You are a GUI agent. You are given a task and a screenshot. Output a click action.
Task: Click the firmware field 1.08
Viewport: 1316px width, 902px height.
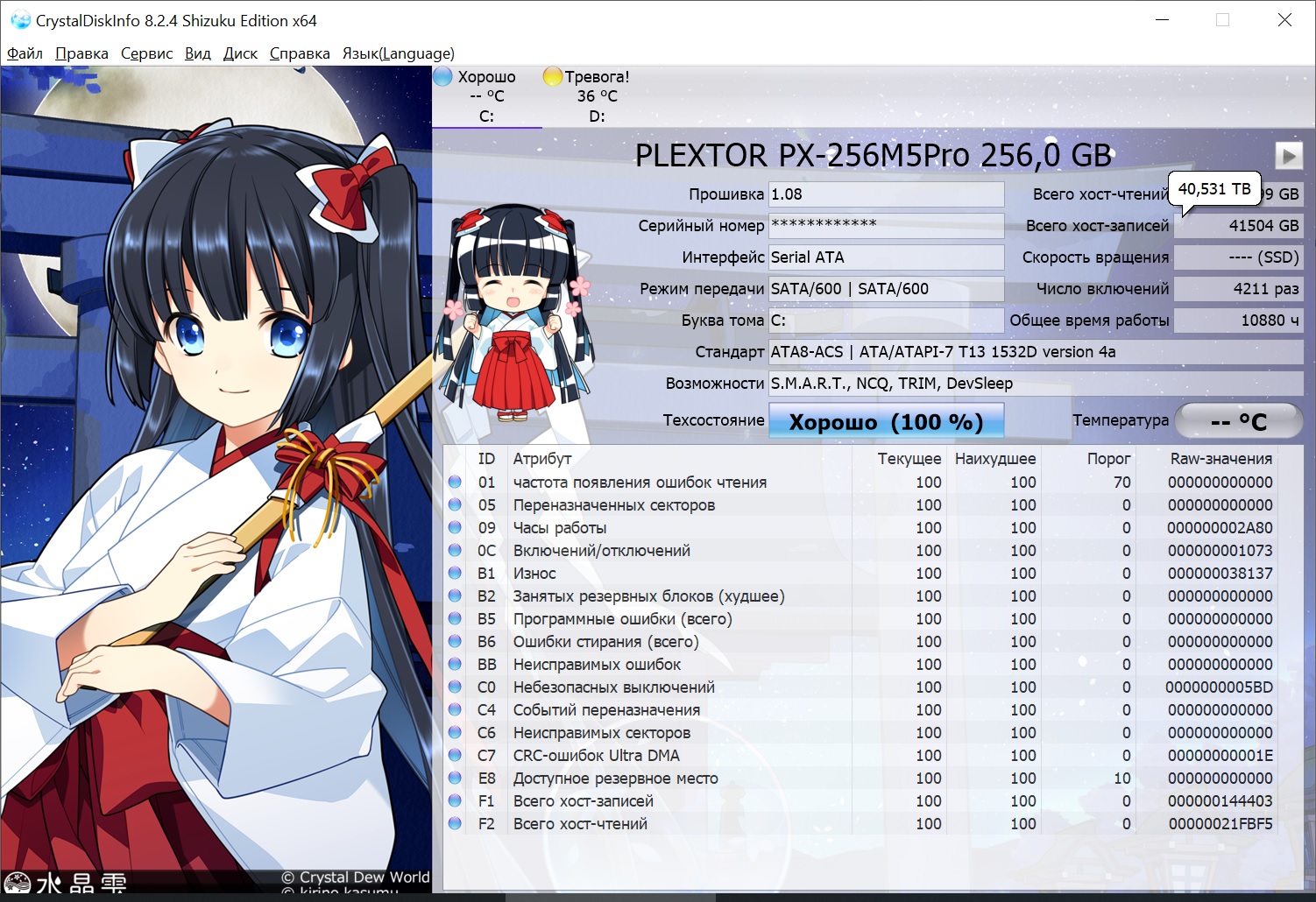pyautogui.click(x=886, y=194)
